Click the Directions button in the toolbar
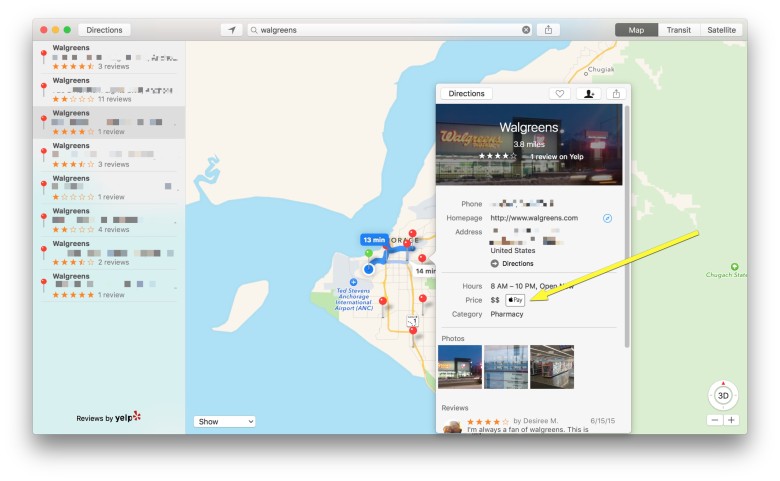 click(104, 30)
